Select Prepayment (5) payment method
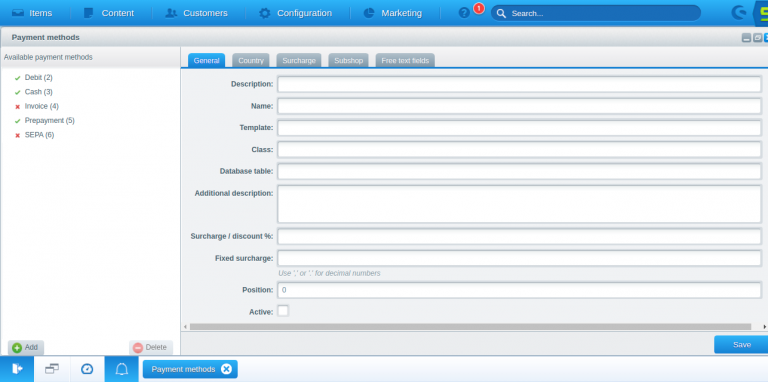Screen dimensions: 768x382 49,120
